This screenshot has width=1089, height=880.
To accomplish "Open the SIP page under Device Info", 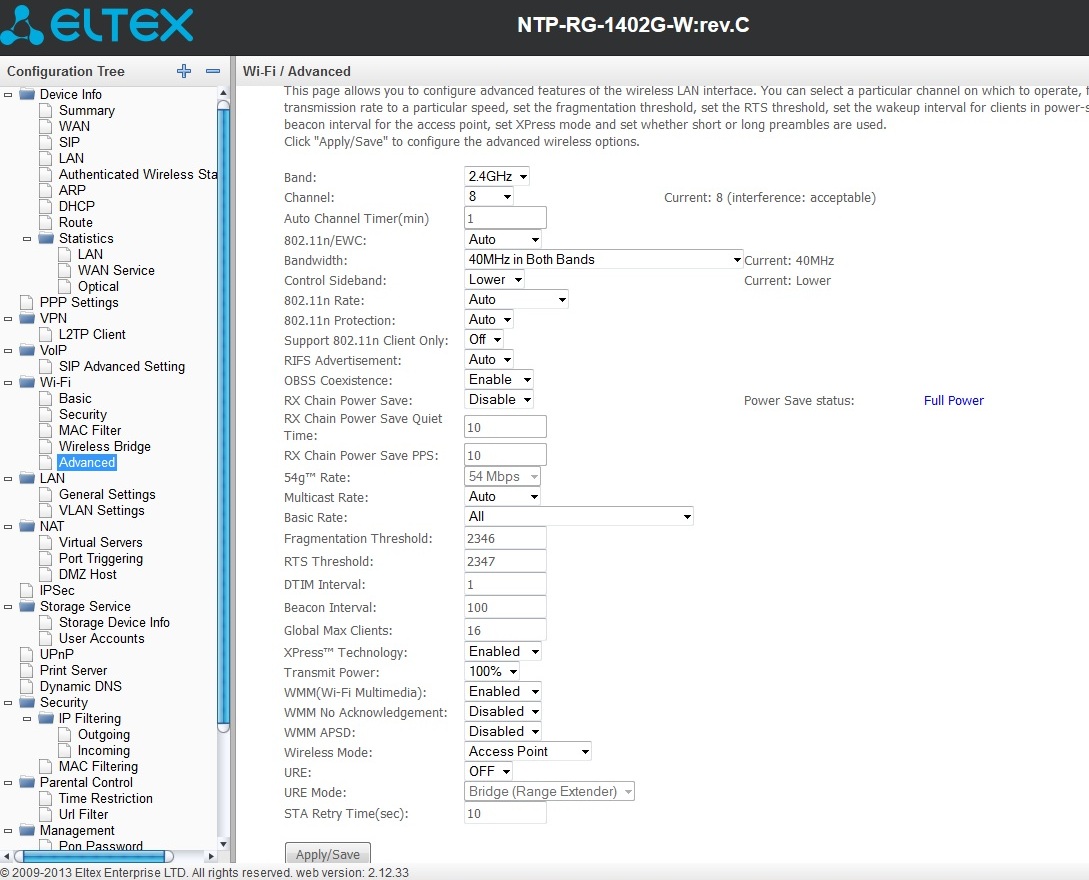I will (69, 142).
